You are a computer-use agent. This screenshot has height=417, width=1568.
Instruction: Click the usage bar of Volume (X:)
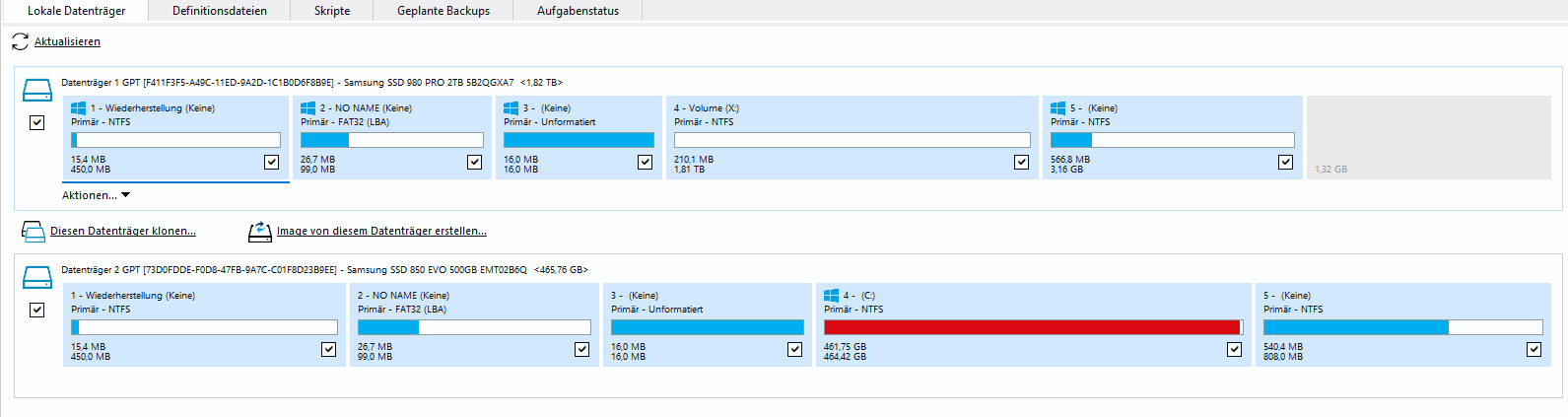point(852,140)
